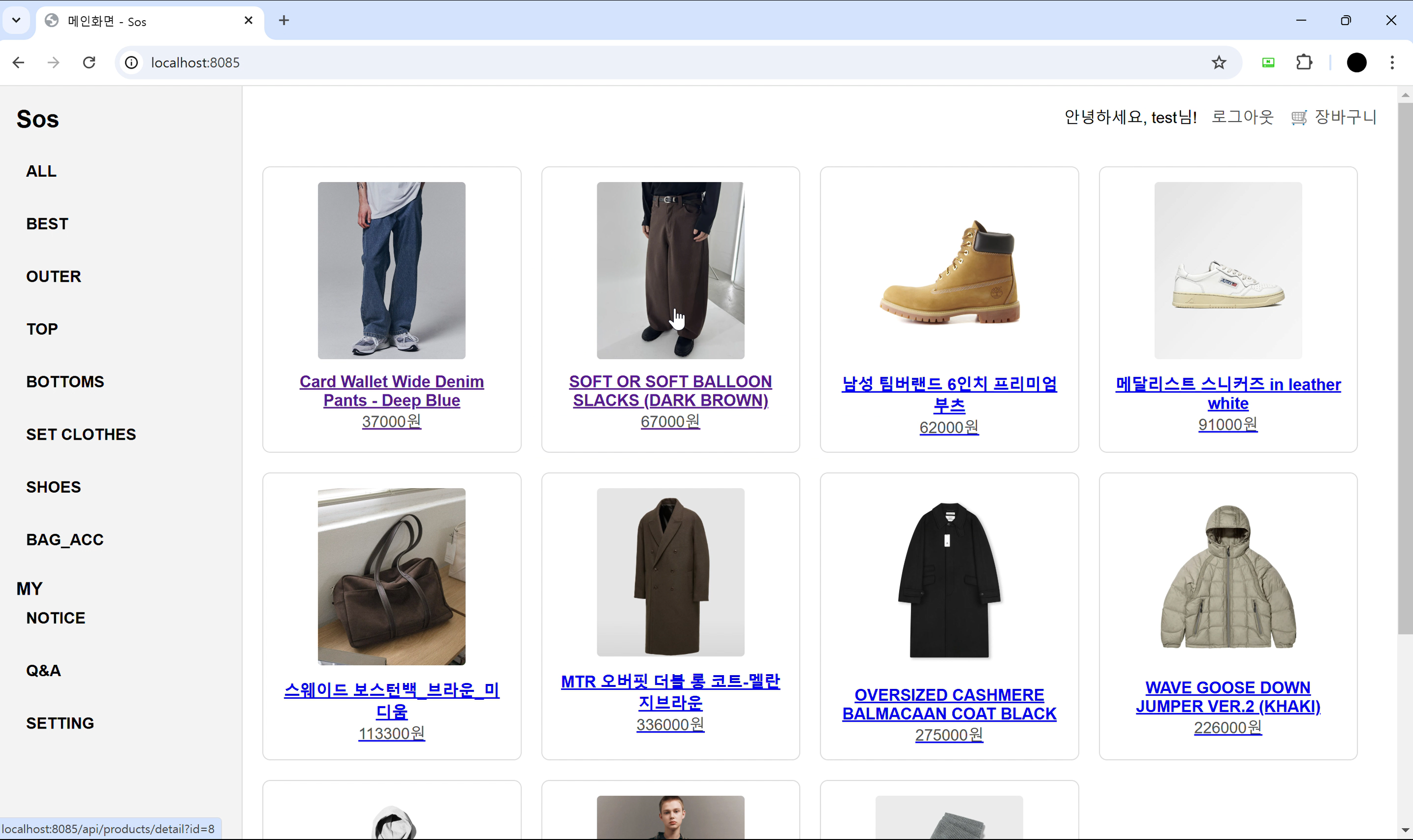Select the OUTER category in sidebar
The width and height of the screenshot is (1413, 840).
pos(54,276)
